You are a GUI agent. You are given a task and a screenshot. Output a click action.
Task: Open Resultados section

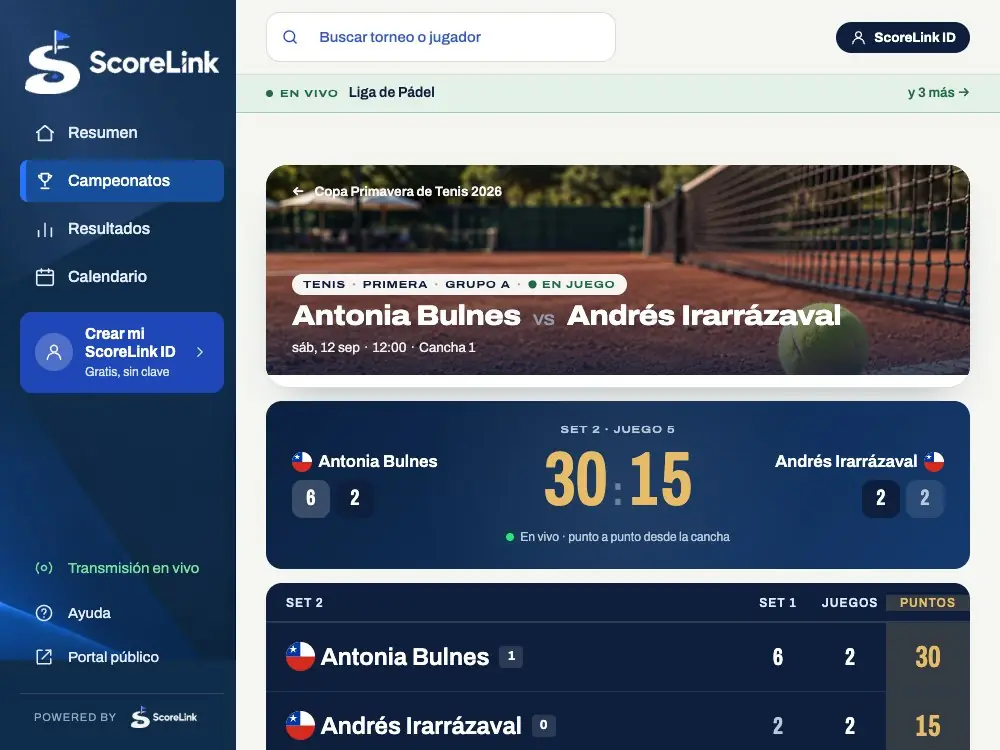click(x=122, y=229)
